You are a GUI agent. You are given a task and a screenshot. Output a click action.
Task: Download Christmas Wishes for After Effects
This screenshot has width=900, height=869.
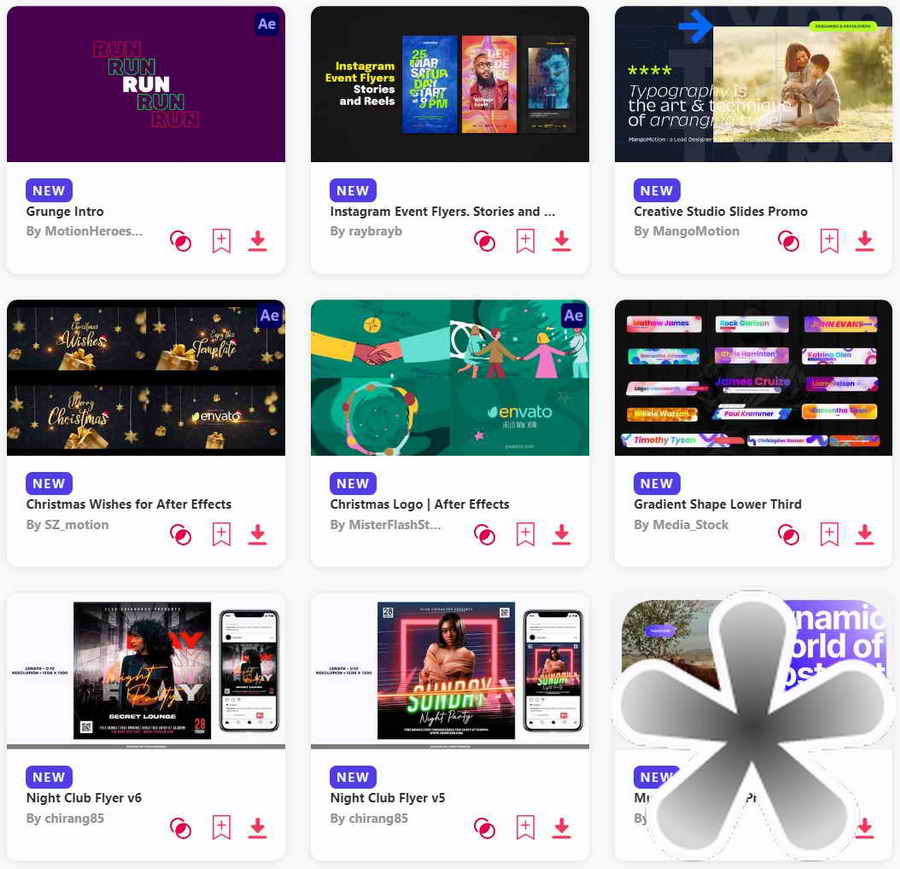(258, 534)
